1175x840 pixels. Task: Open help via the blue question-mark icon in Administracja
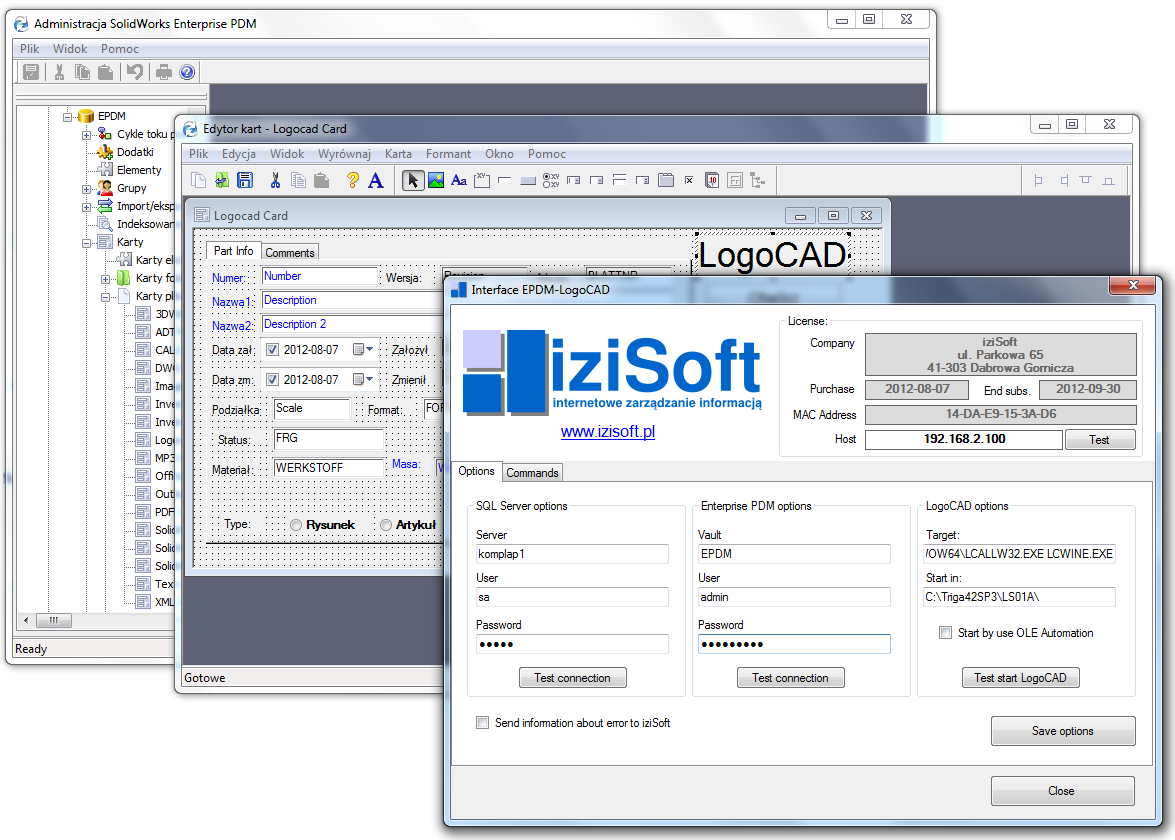click(x=187, y=72)
